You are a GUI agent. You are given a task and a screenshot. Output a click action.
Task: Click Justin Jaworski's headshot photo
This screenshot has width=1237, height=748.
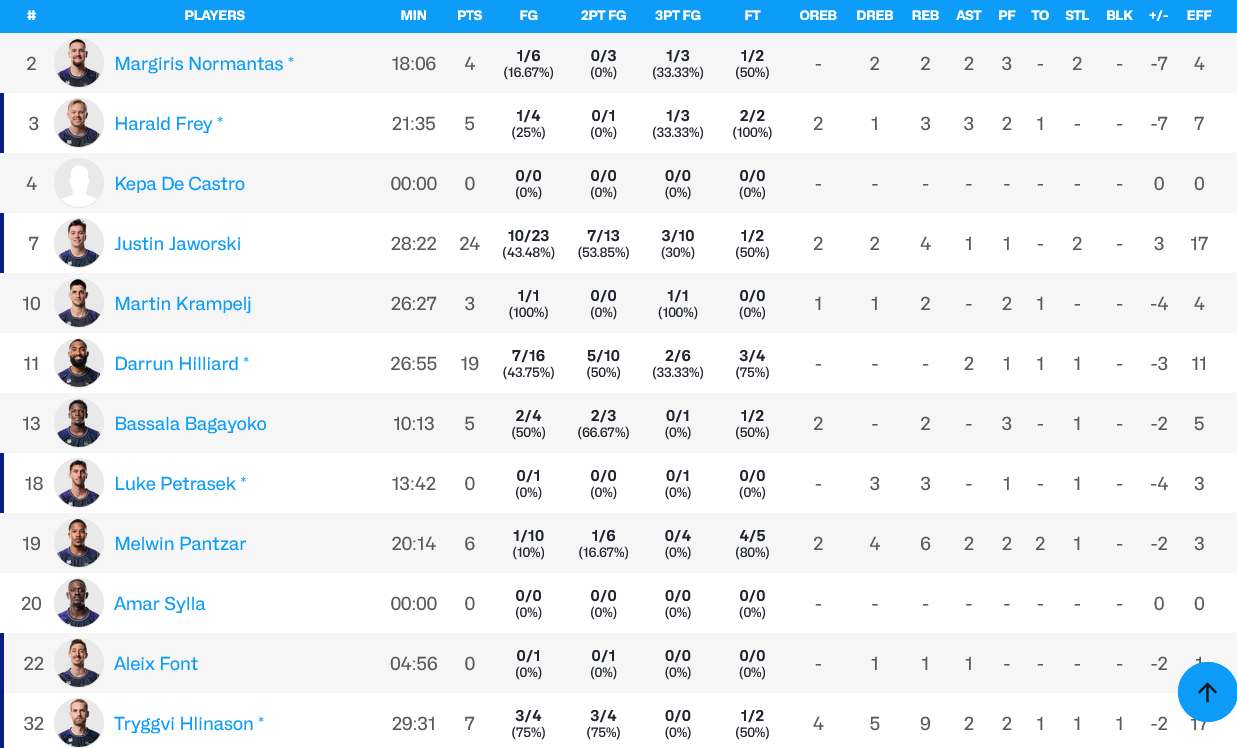79,243
